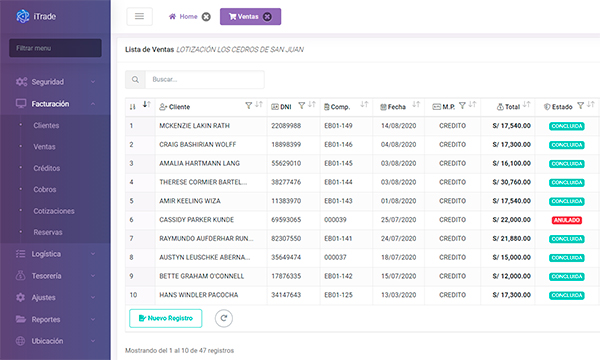Close the Home tab with its X icon
Viewport: 600px width, 360px height.
pyautogui.click(x=206, y=17)
